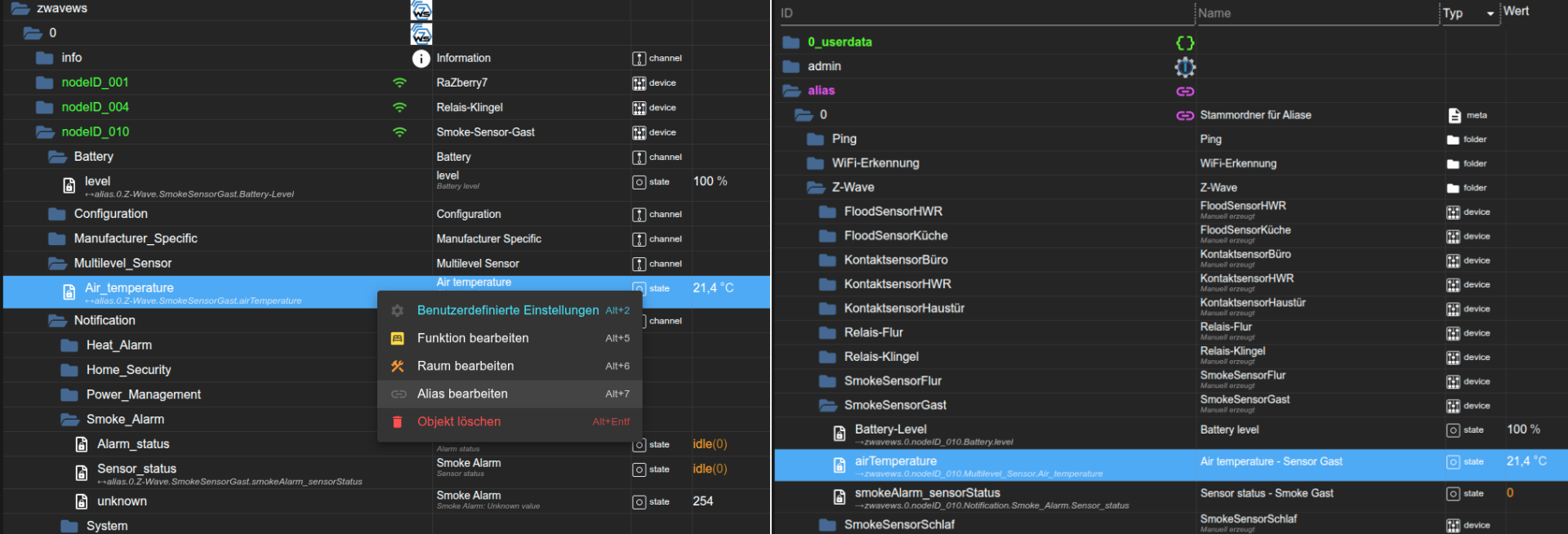Click the admin adapter gear icon
Image resolution: width=1568 pixels, height=534 pixels.
pos(1185,67)
